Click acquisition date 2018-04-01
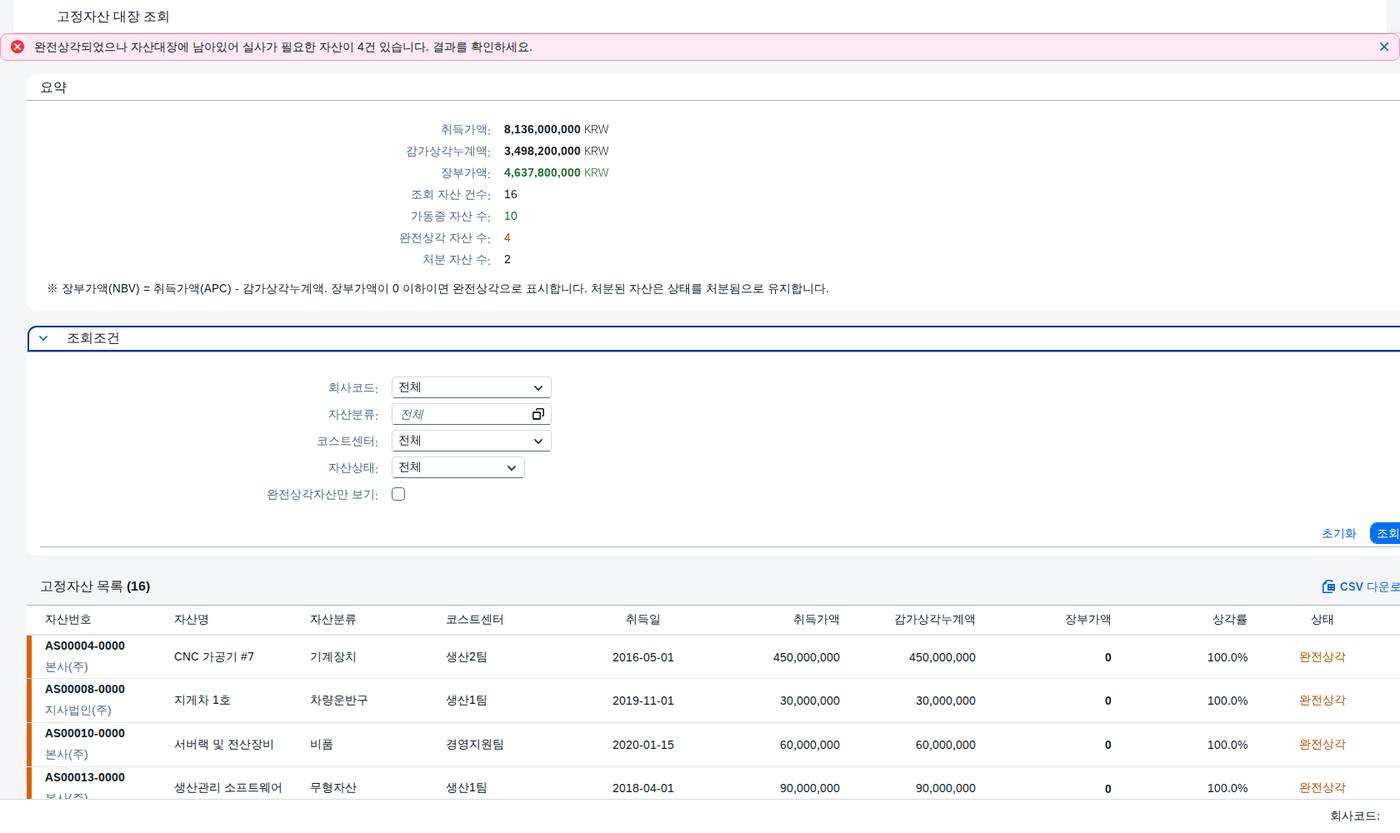 coord(643,788)
